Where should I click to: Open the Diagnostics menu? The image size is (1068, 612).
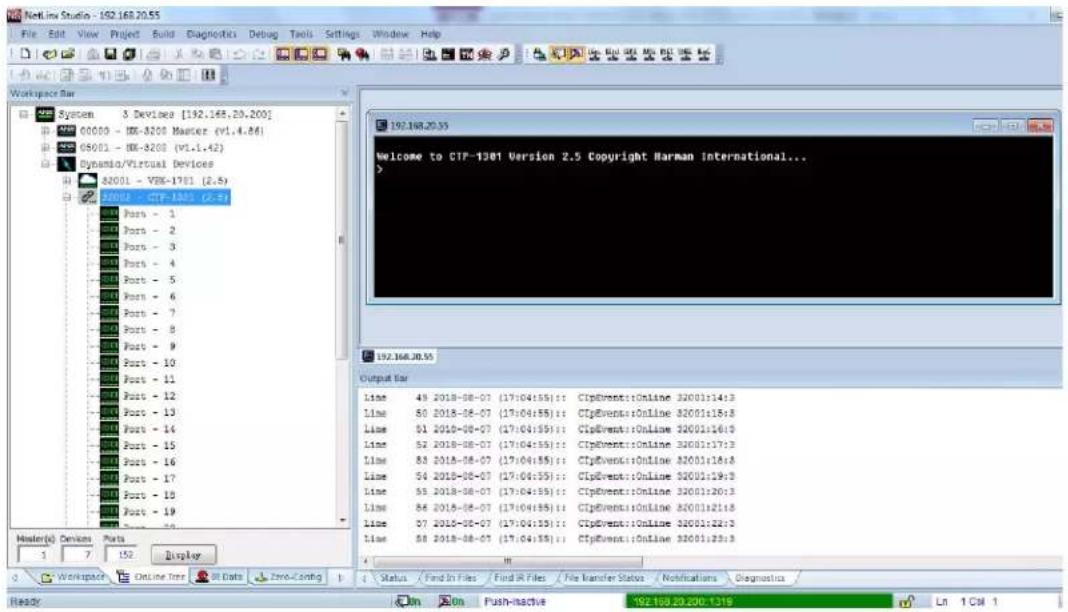212,34
